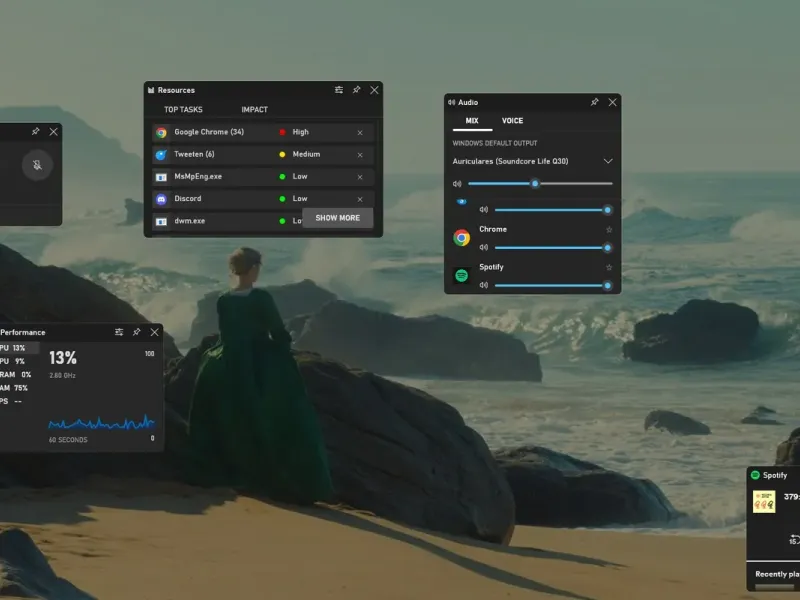The width and height of the screenshot is (800, 600).
Task: Click the Medium impact label
Action: pos(306,154)
